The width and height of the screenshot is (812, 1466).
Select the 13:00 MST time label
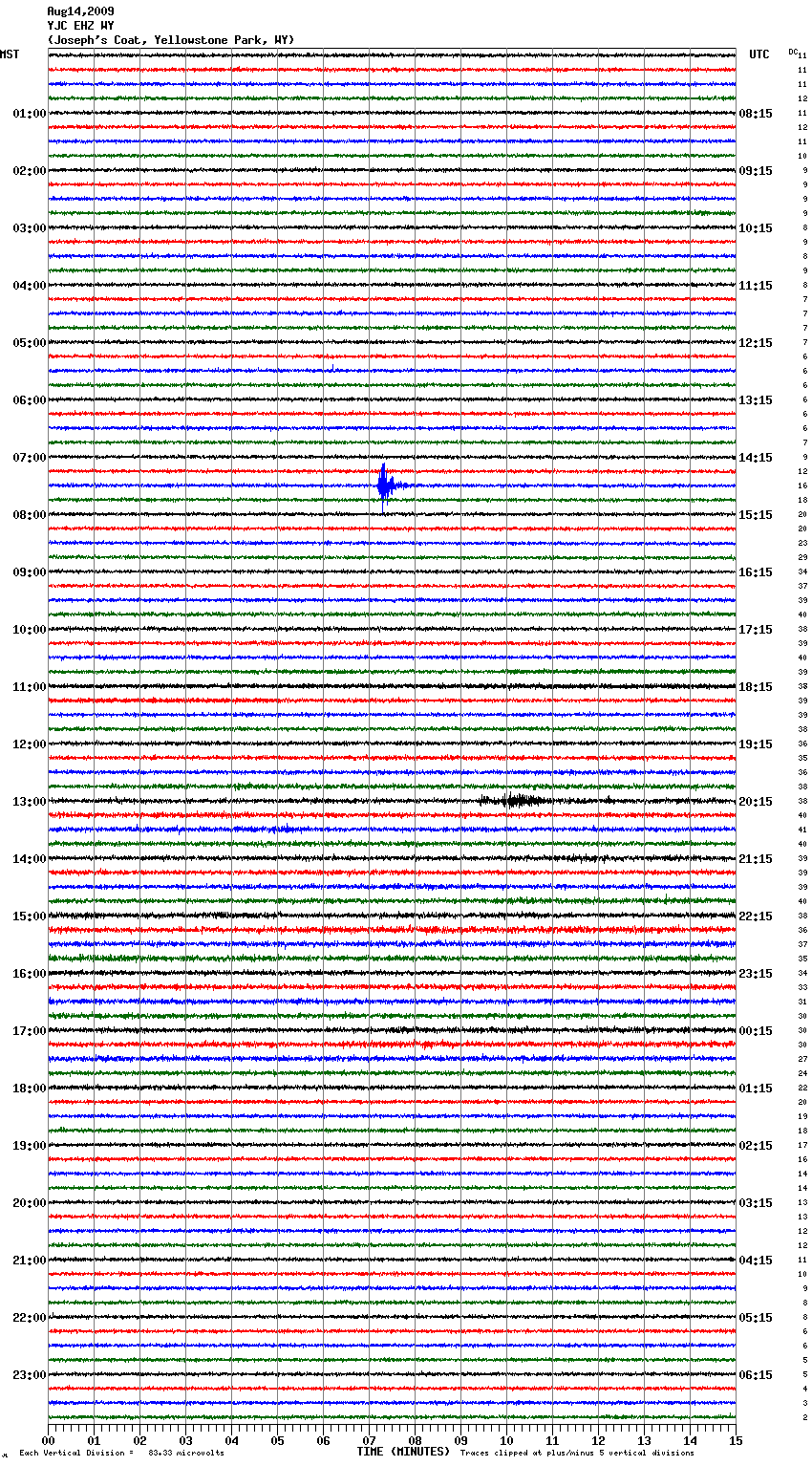[x=30, y=802]
